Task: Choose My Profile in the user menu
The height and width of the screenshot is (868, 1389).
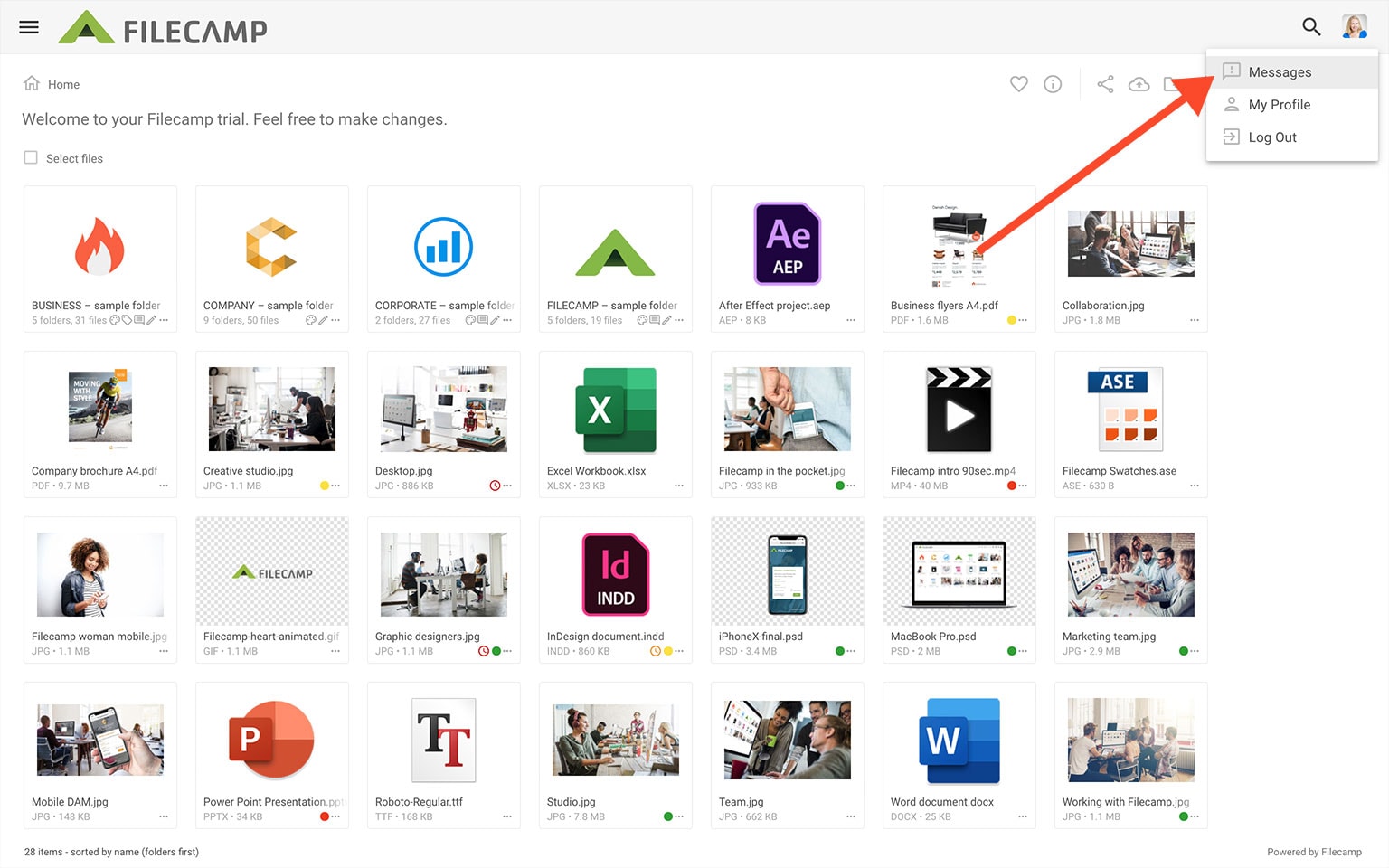Action: [1279, 105]
